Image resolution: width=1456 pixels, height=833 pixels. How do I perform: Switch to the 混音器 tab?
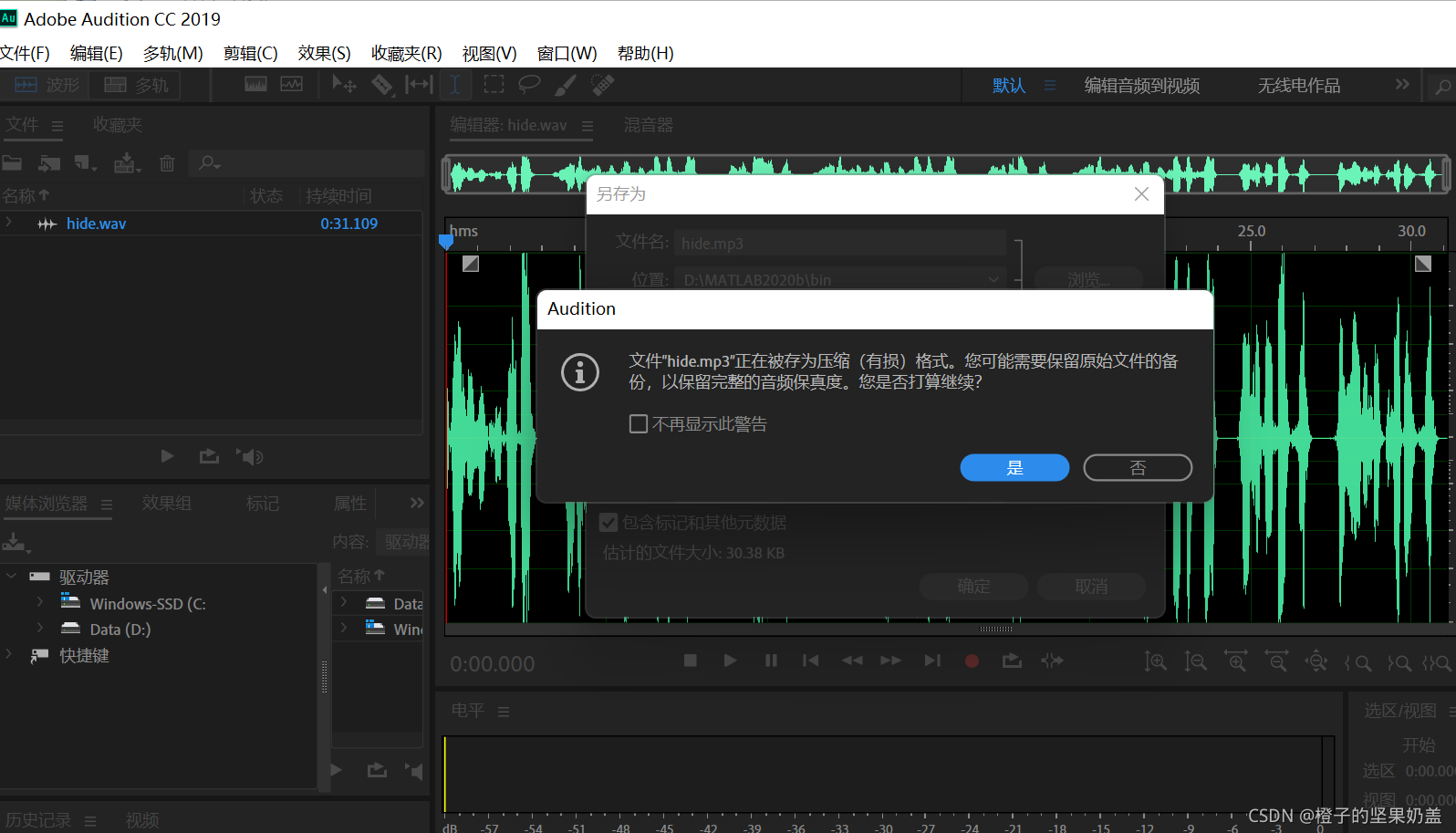coord(648,125)
